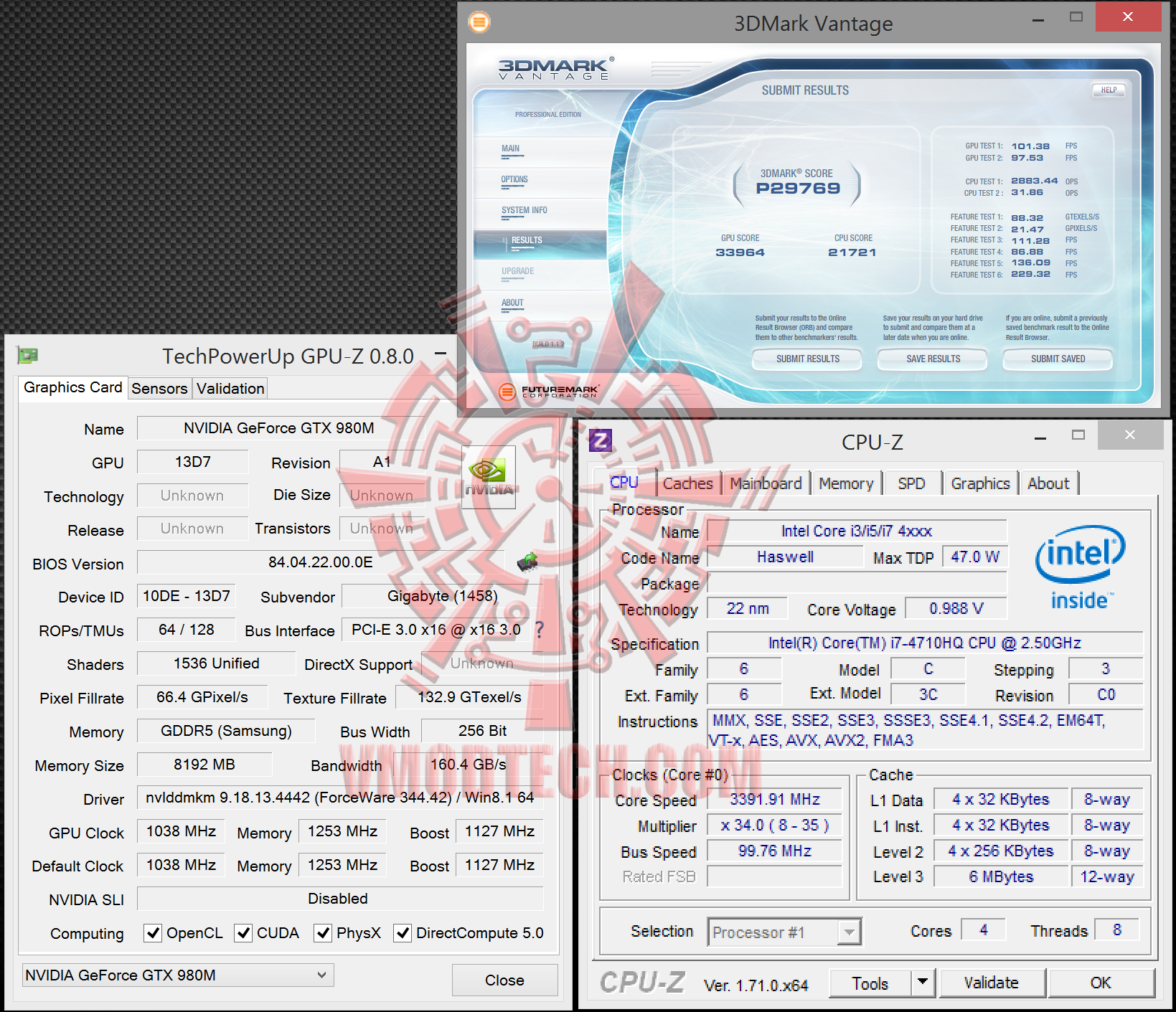Screen dimensions: 1176x1012
Task: Open the Memory tab in CPU-Z
Action: coord(846,483)
